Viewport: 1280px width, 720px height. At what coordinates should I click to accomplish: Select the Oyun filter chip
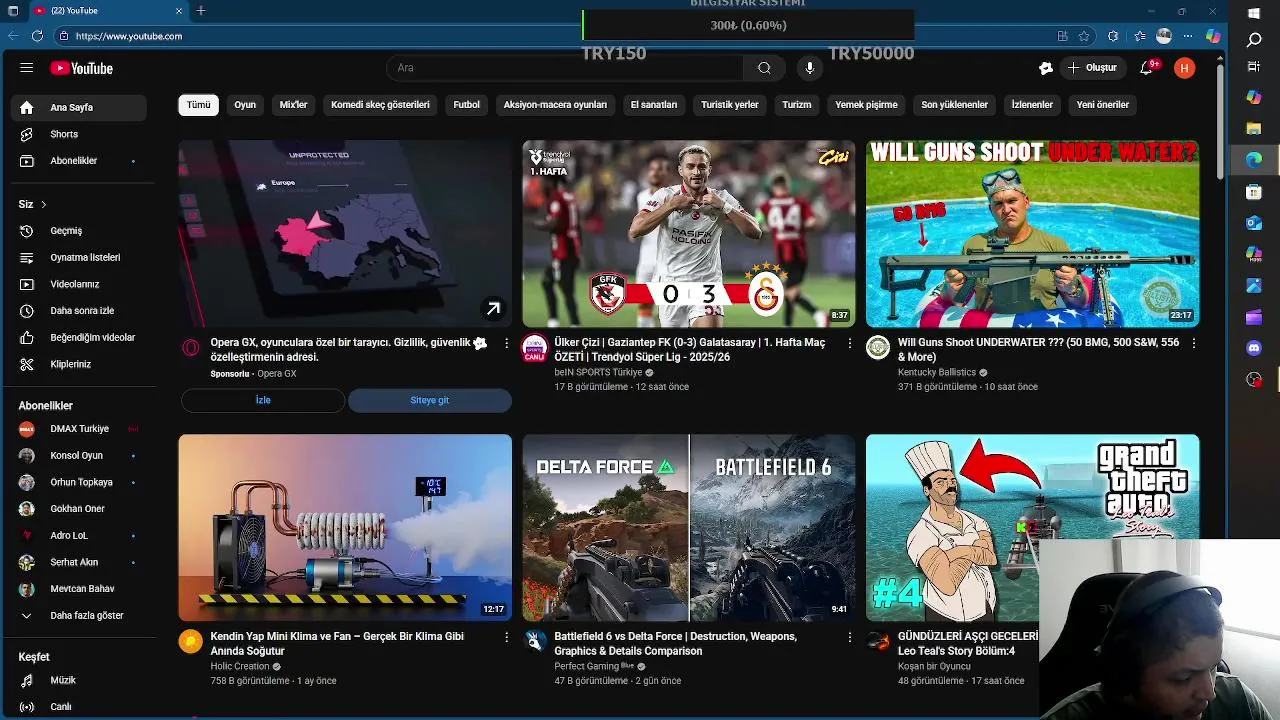(x=245, y=104)
